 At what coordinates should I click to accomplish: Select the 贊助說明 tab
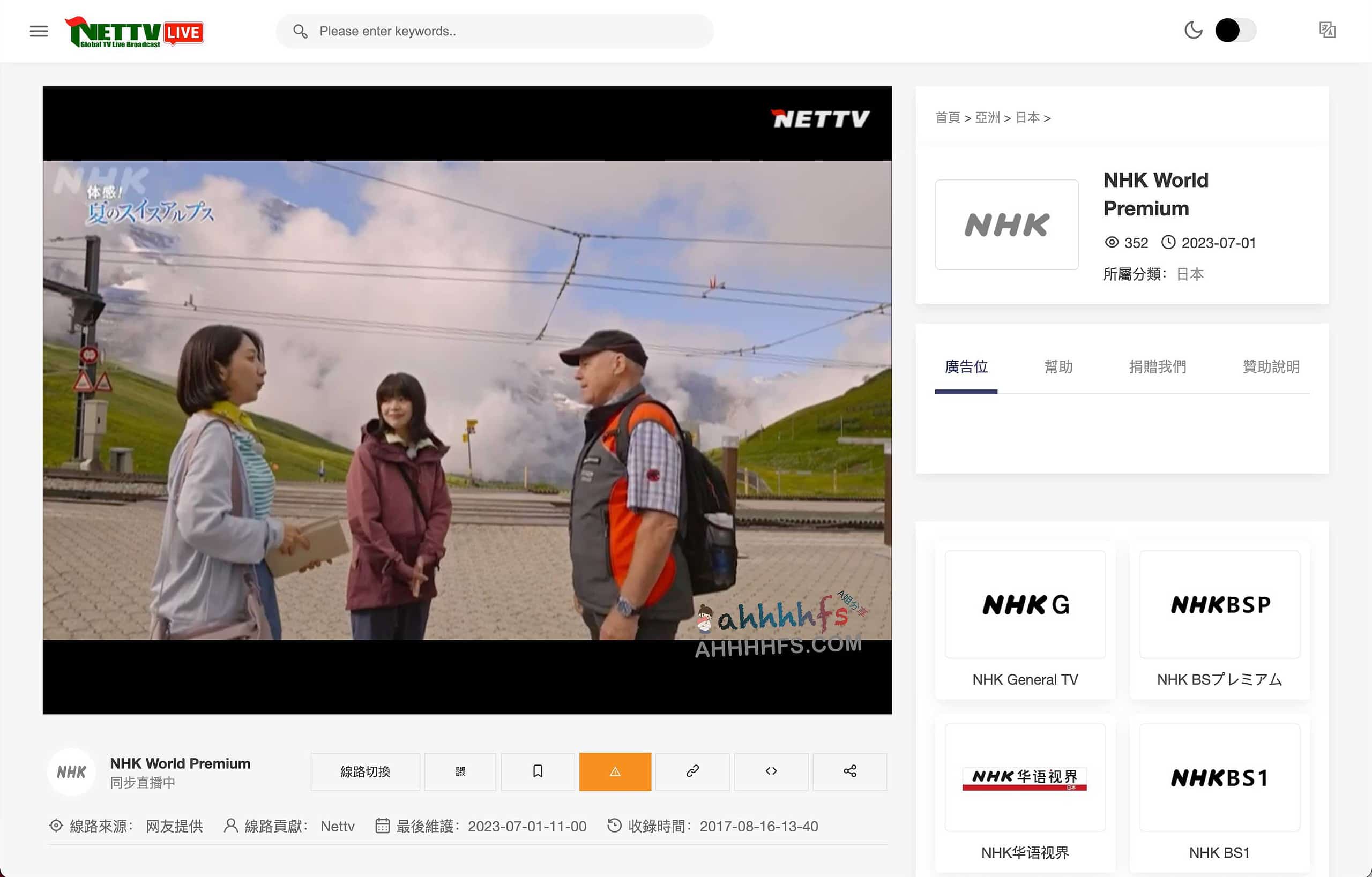click(1271, 368)
